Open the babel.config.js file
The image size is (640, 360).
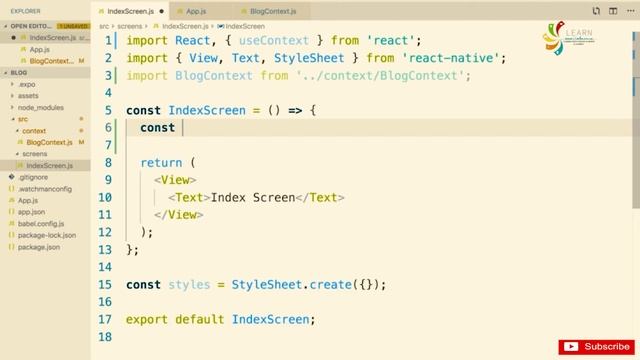coord(41,224)
